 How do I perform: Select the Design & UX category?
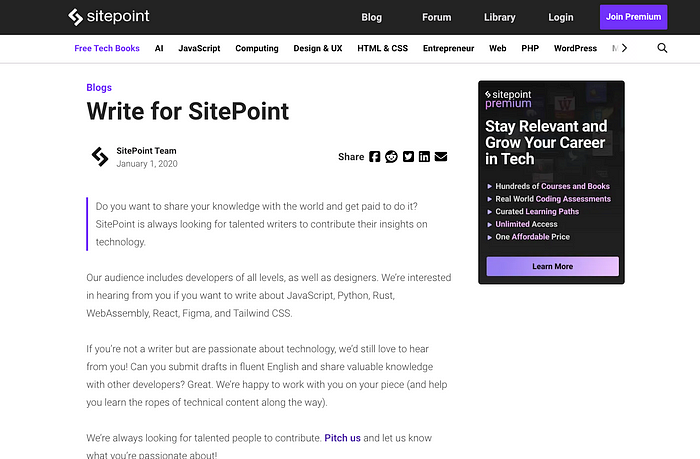pos(318,48)
